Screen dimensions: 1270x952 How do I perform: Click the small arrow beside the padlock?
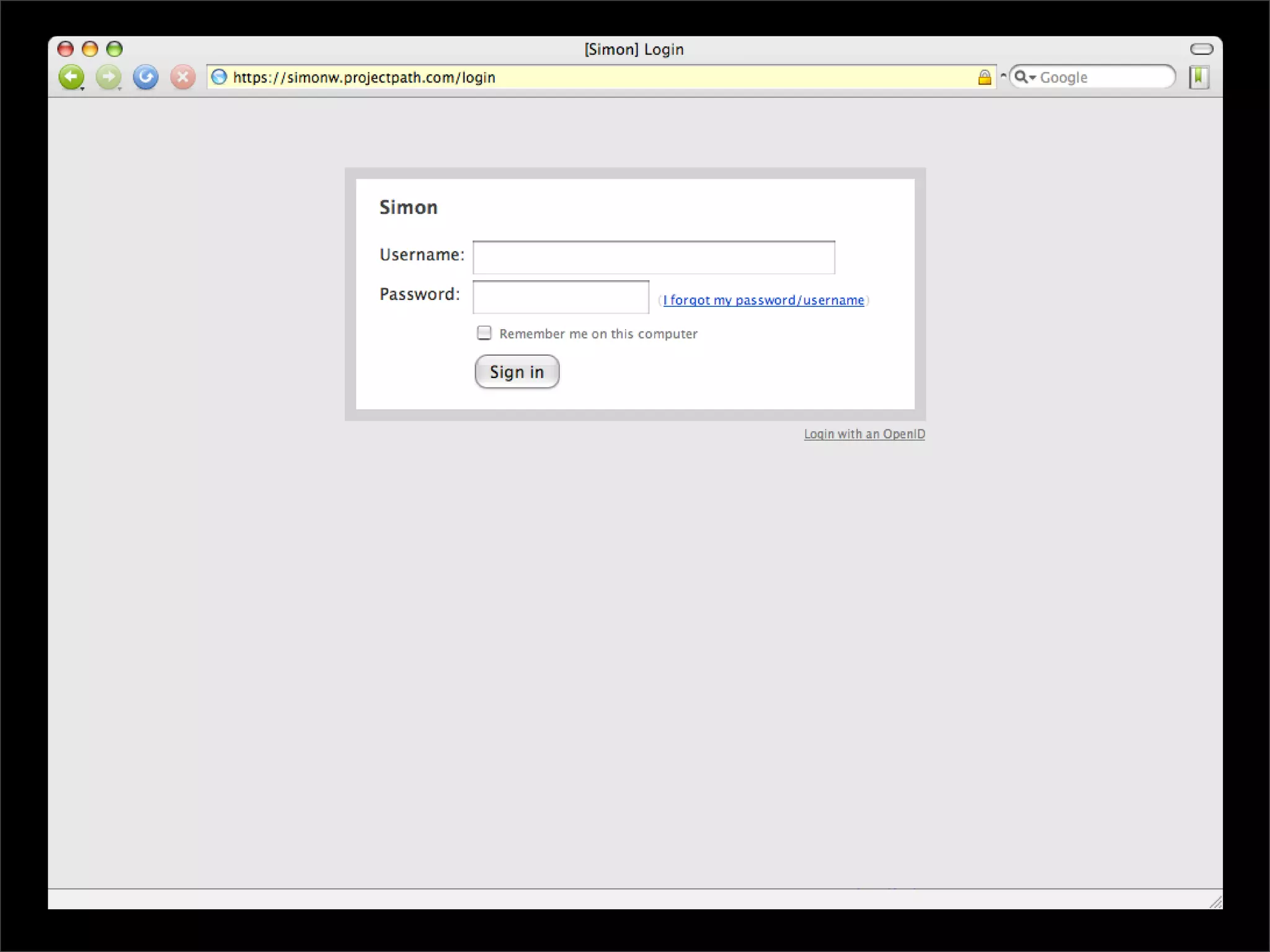coord(1003,76)
